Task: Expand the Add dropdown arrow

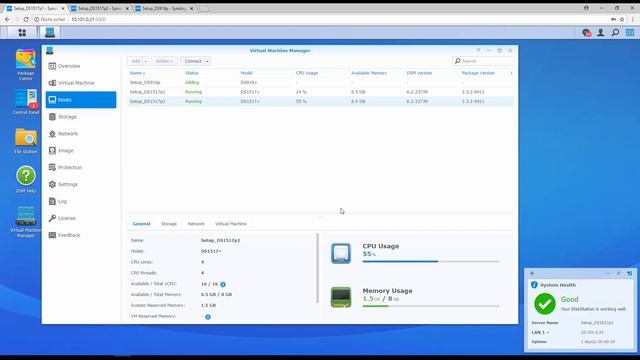Action: point(146,61)
